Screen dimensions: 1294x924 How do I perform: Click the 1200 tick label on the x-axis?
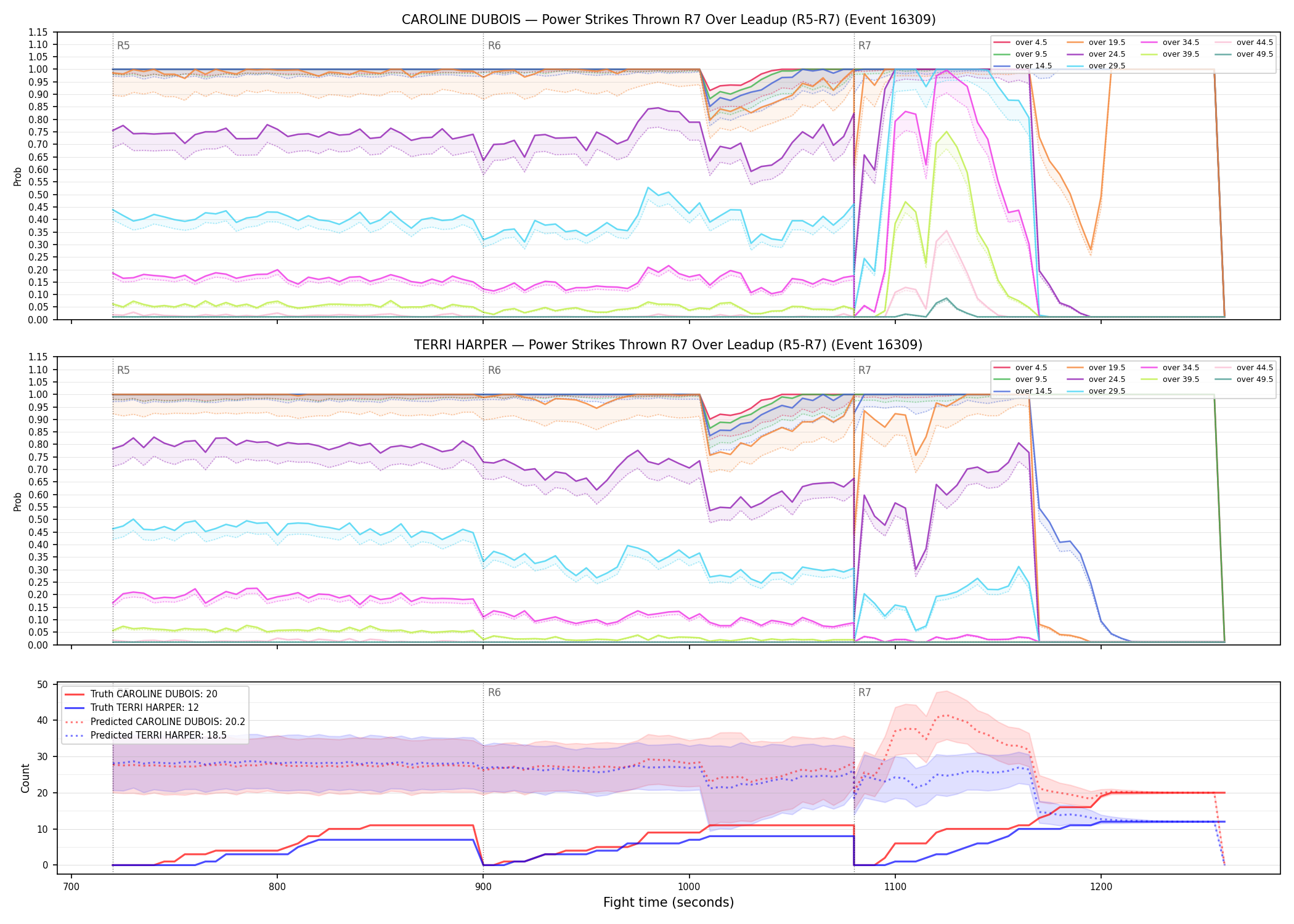1101,886
